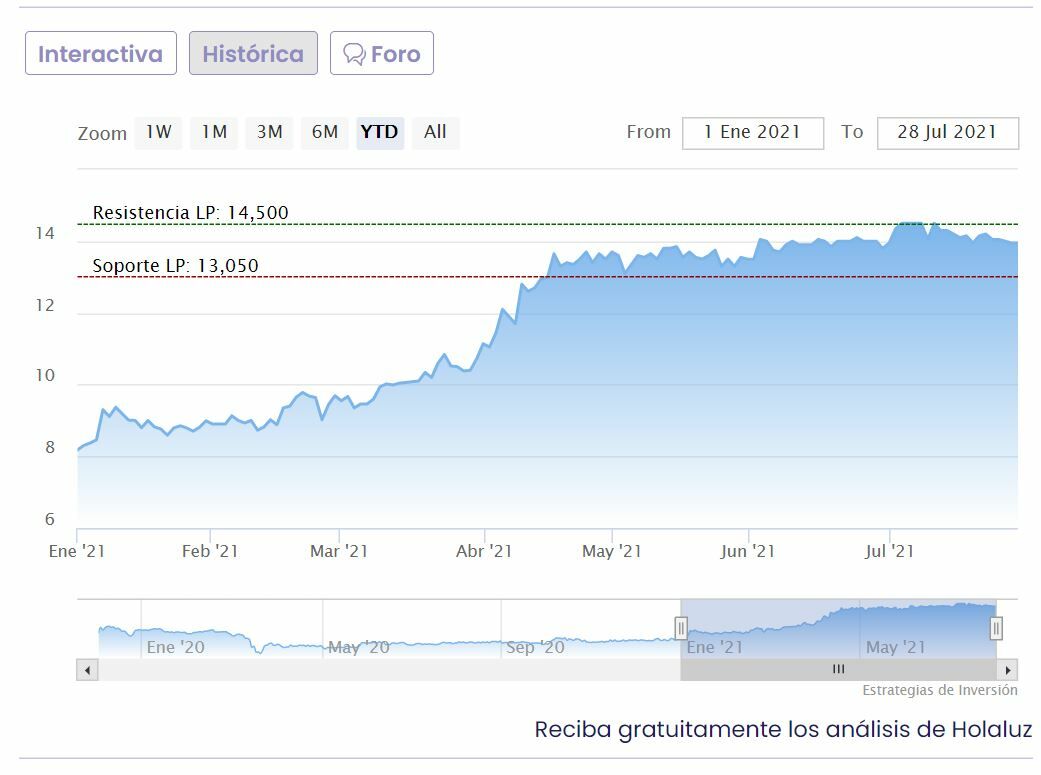This screenshot has width=1041, height=775.
Task: Click the speech bubble Foro icon
Action: pos(354,54)
